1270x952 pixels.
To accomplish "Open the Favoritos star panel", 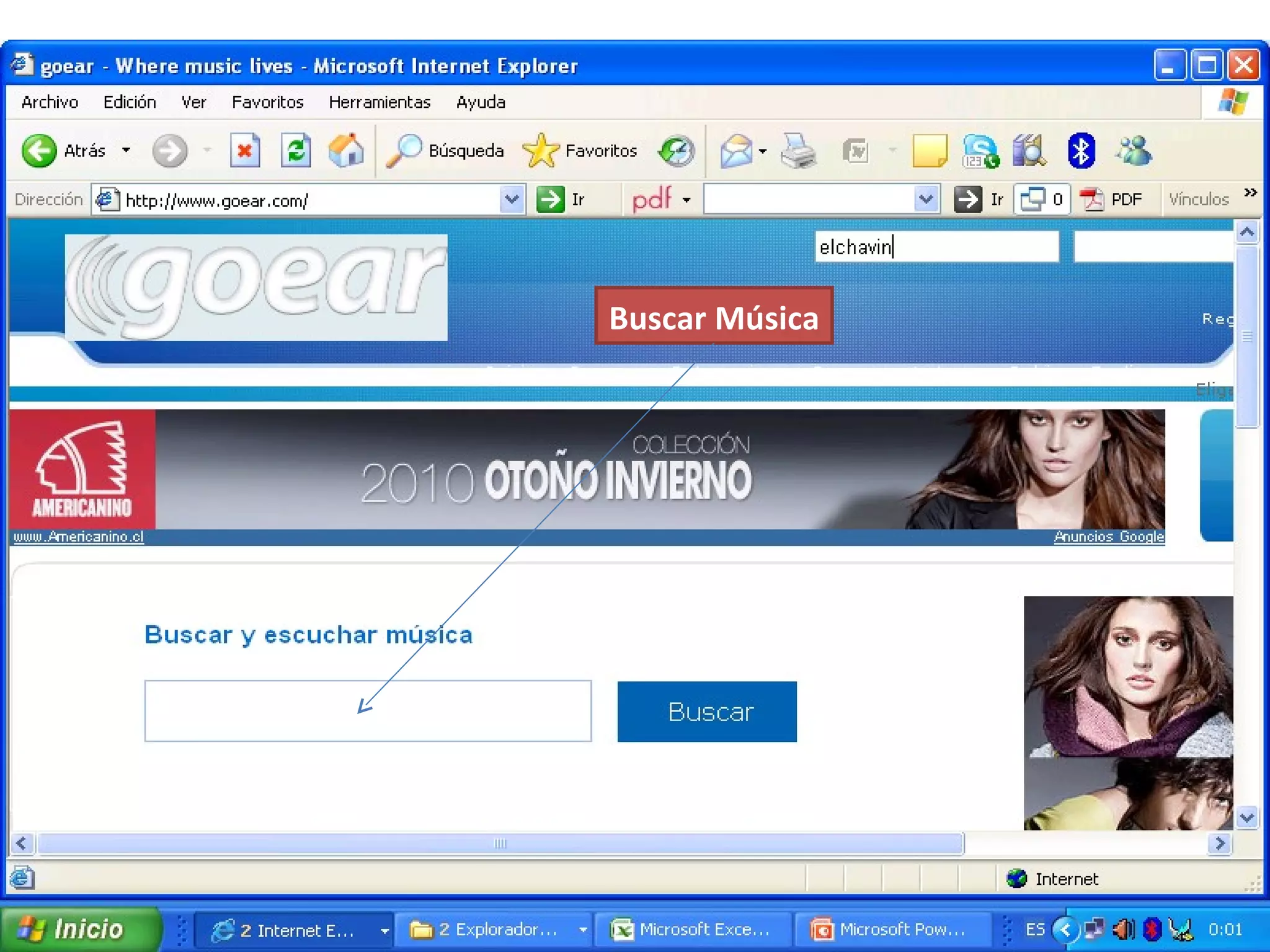I will point(579,151).
